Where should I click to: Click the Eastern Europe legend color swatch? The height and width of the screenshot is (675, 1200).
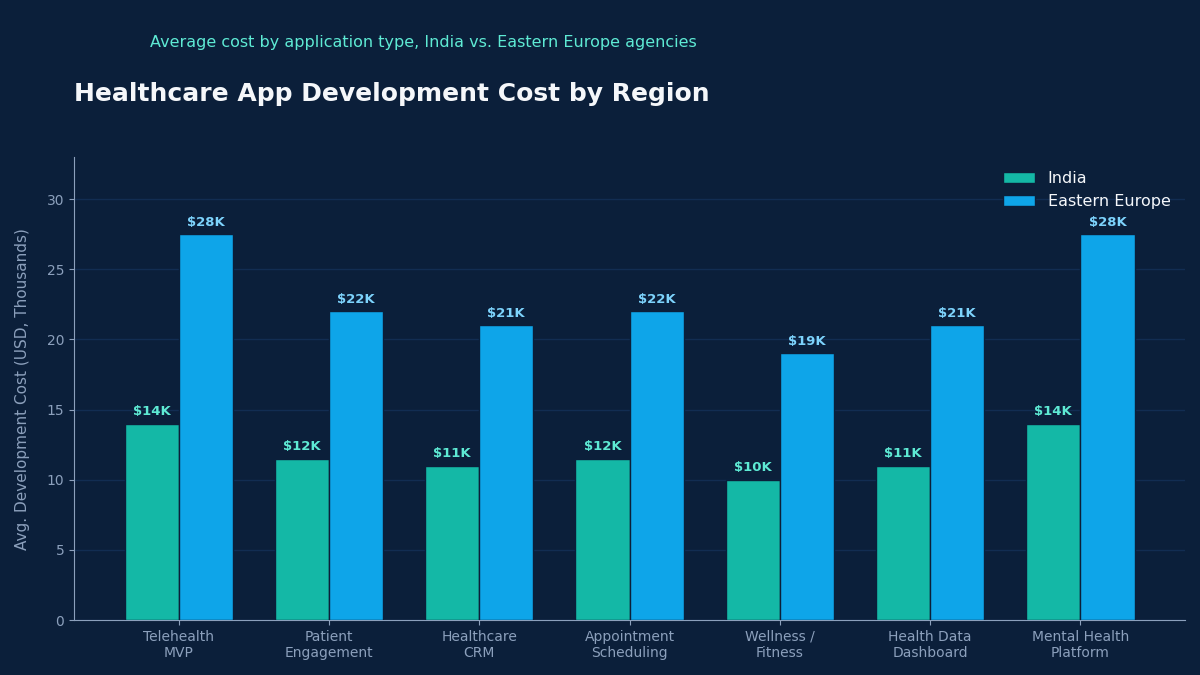(1019, 201)
